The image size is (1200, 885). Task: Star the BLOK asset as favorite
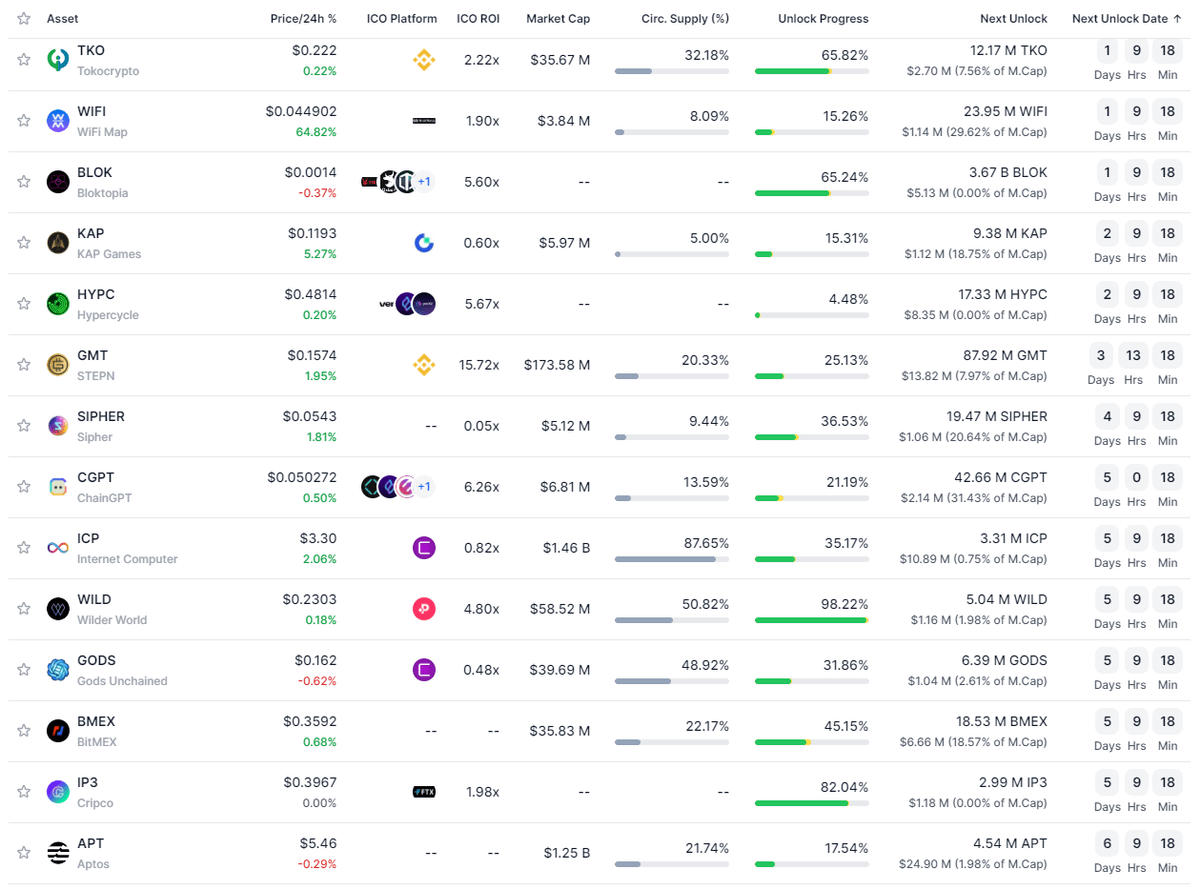pos(24,182)
